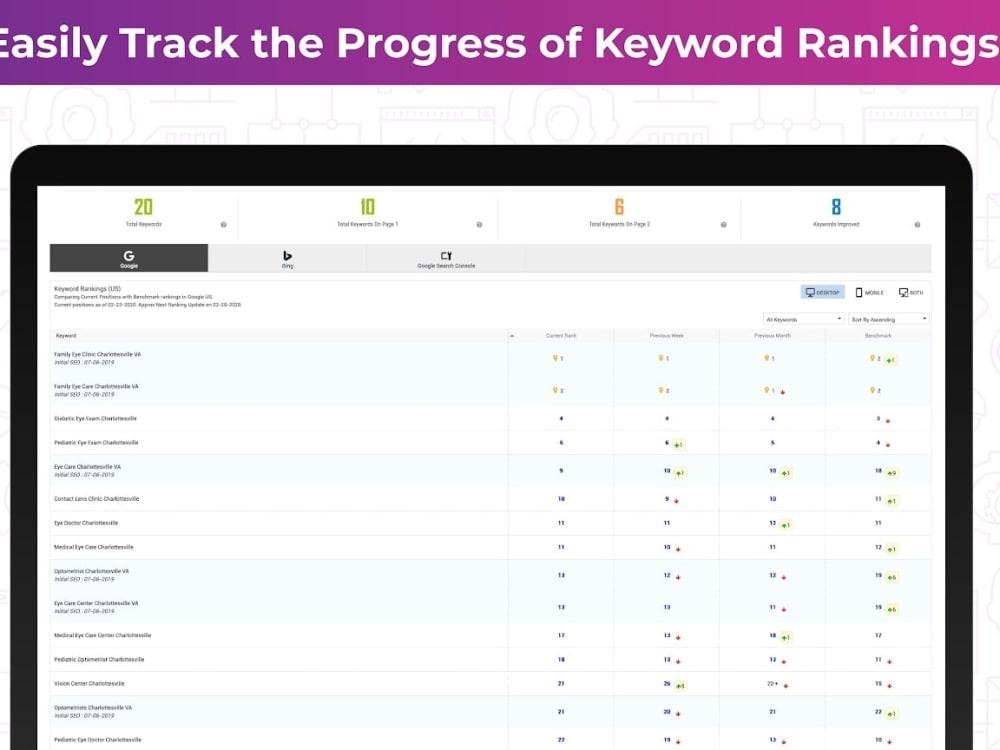Click green +1 badge in Optometrists Charlottesville VA benchmark
This screenshot has width=1000, height=750.
[x=892, y=714]
